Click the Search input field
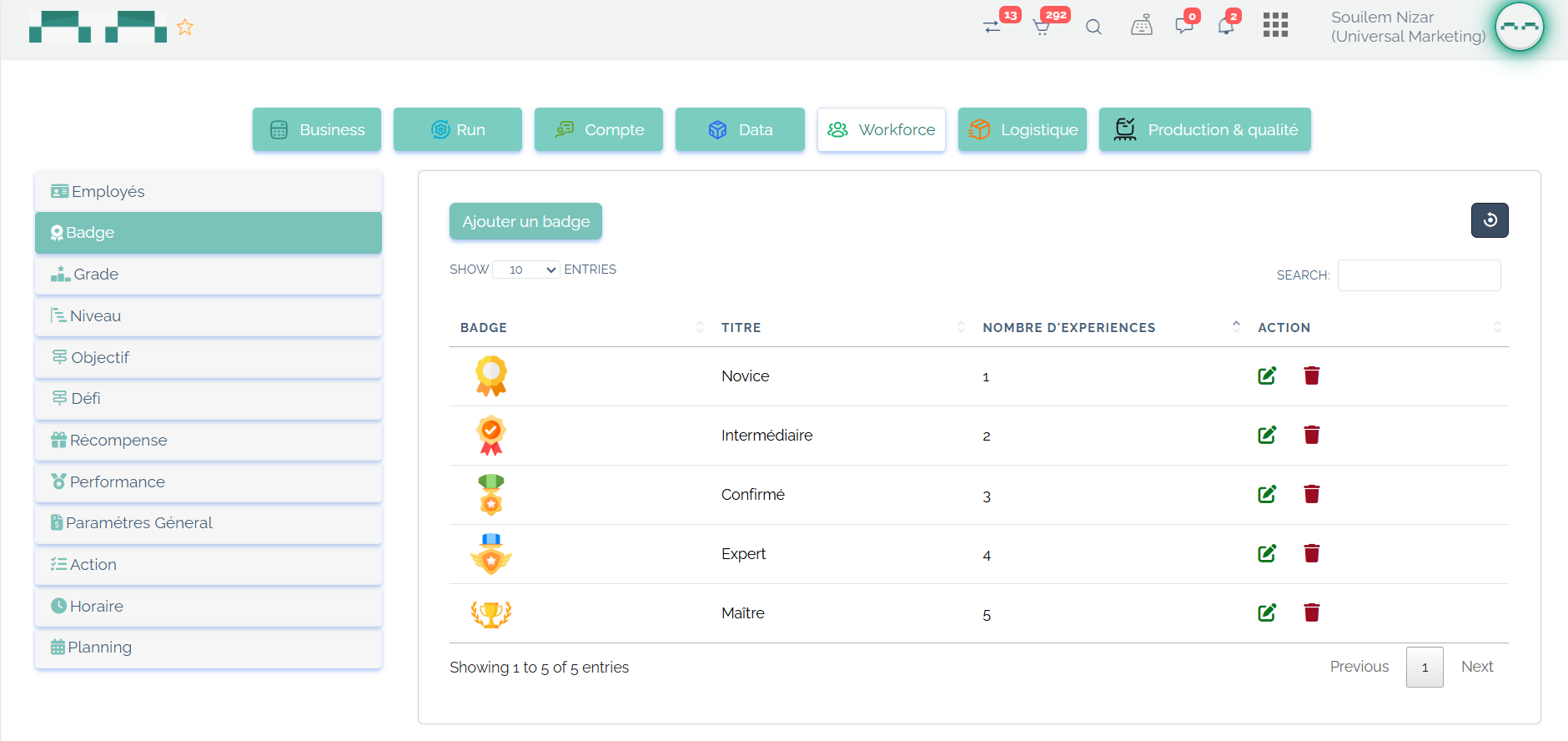1568x741 pixels. [x=1419, y=275]
